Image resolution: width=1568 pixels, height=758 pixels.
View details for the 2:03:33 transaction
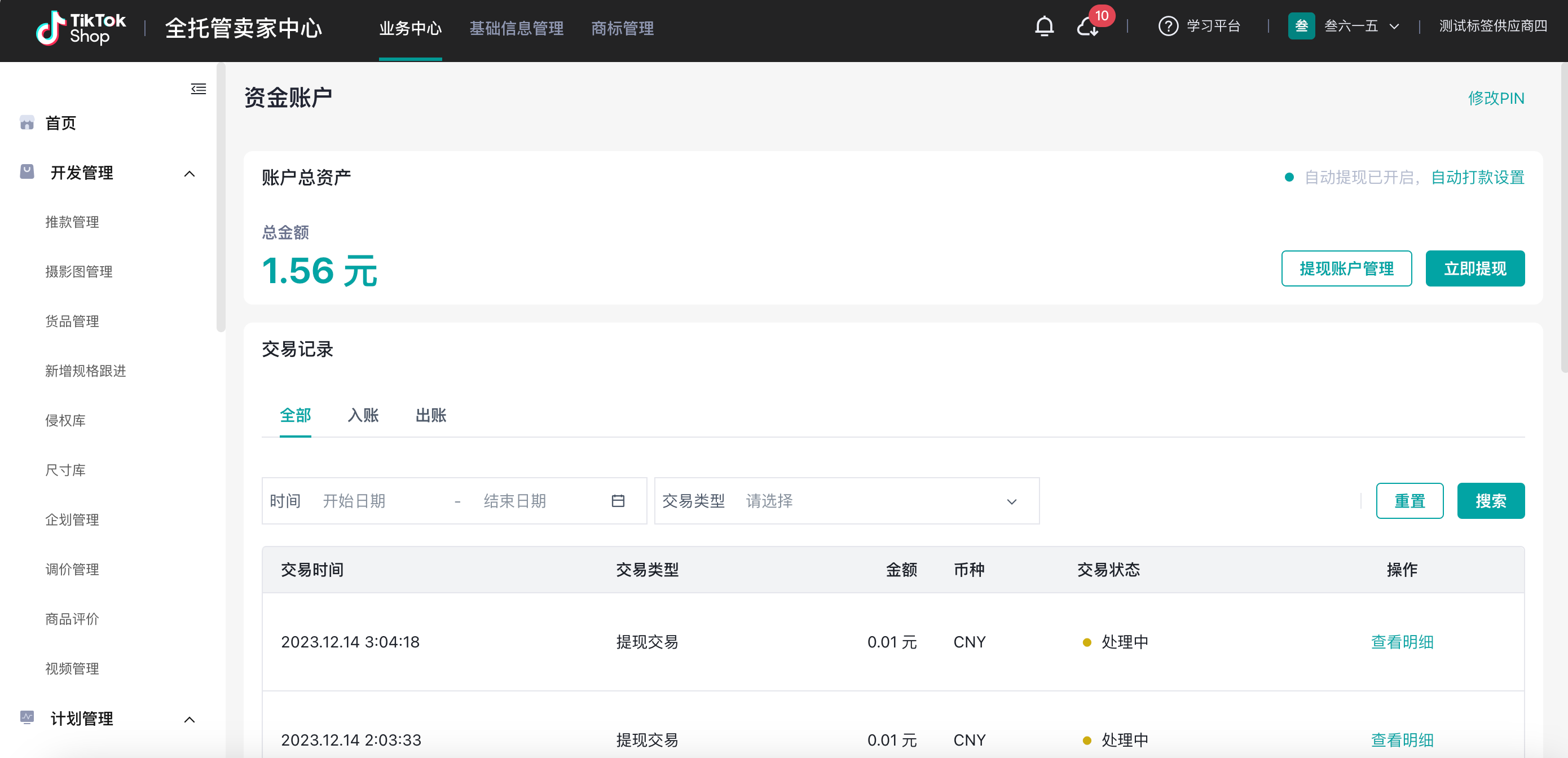click(x=1401, y=740)
